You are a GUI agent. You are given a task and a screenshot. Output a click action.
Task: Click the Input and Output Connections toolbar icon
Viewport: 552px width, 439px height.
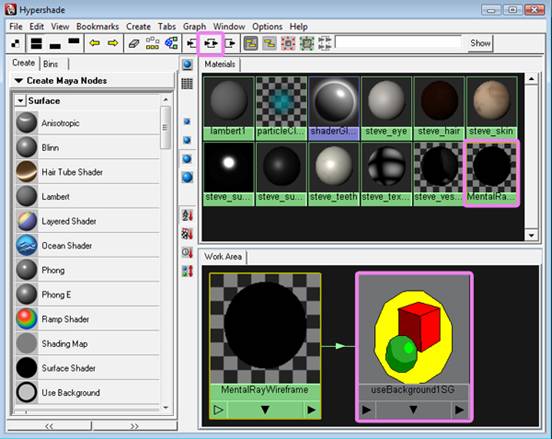(x=211, y=43)
